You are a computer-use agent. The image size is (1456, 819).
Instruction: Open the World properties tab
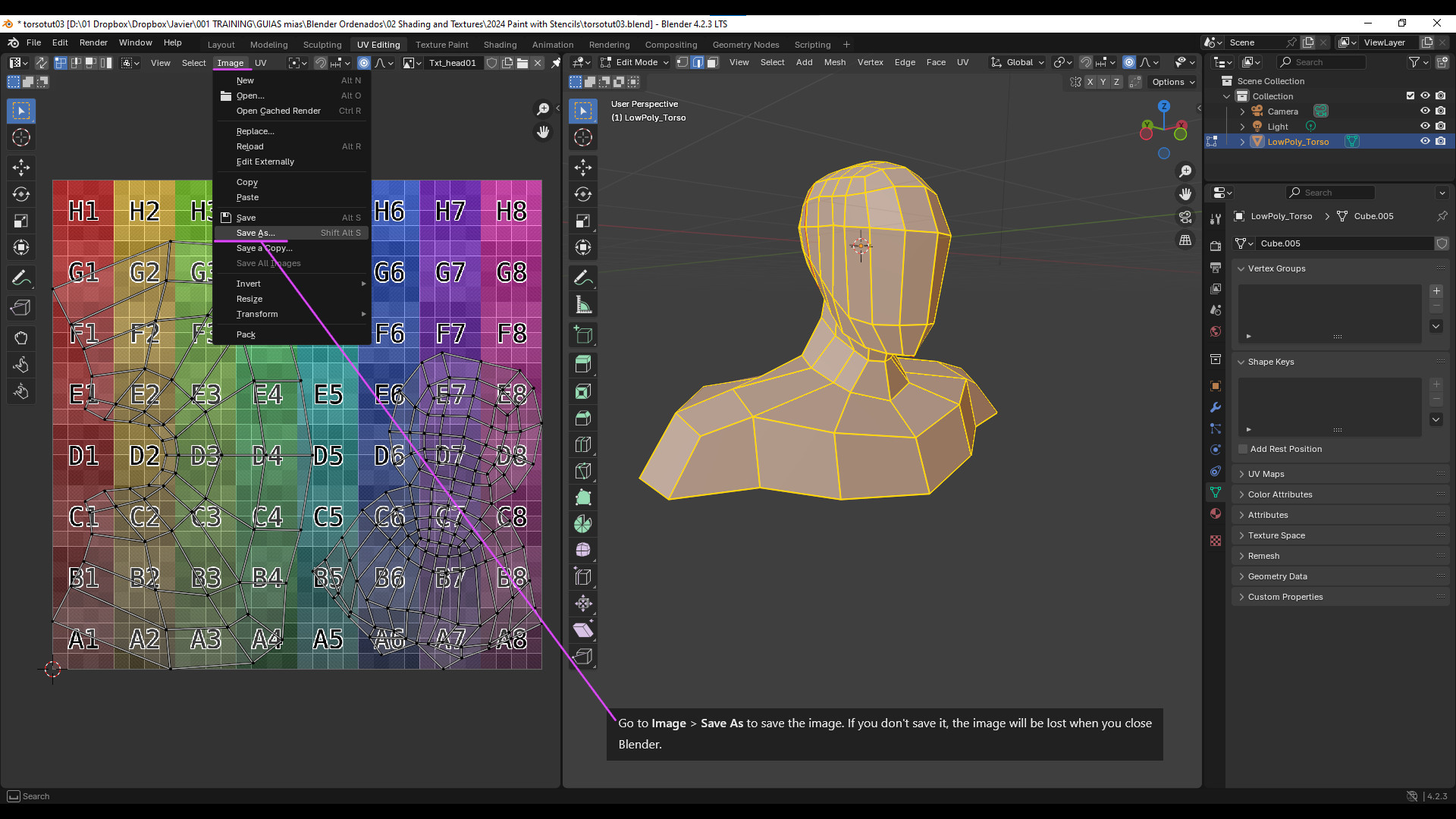(1216, 331)
